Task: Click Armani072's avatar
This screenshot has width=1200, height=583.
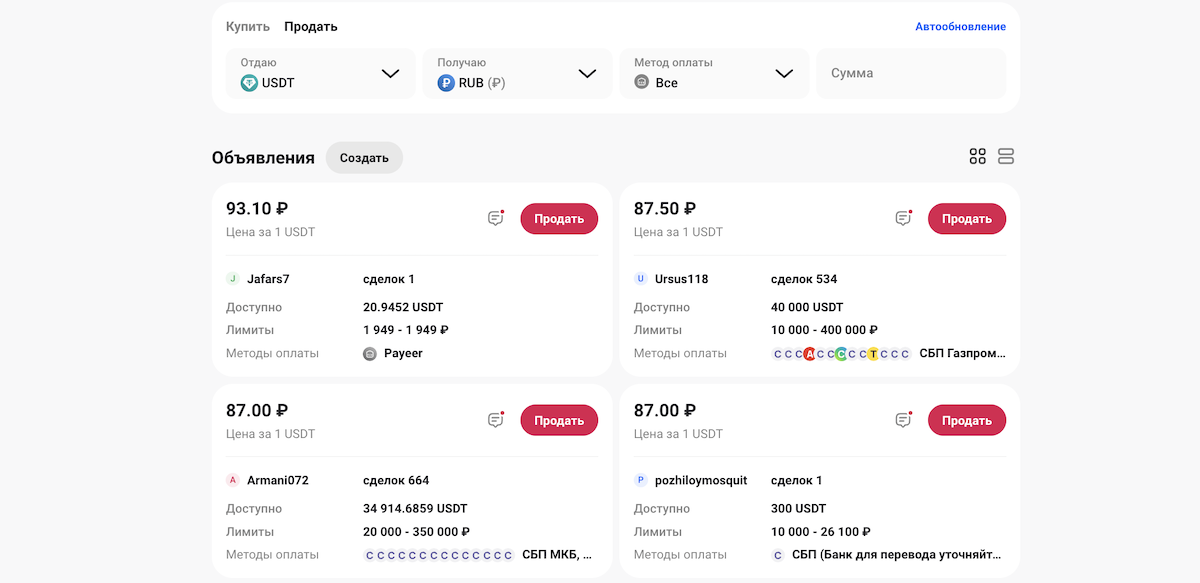Action: click(x=231, y=480)
